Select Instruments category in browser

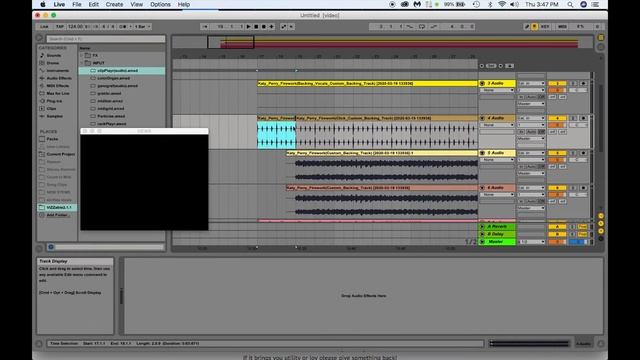coord(58,71)
